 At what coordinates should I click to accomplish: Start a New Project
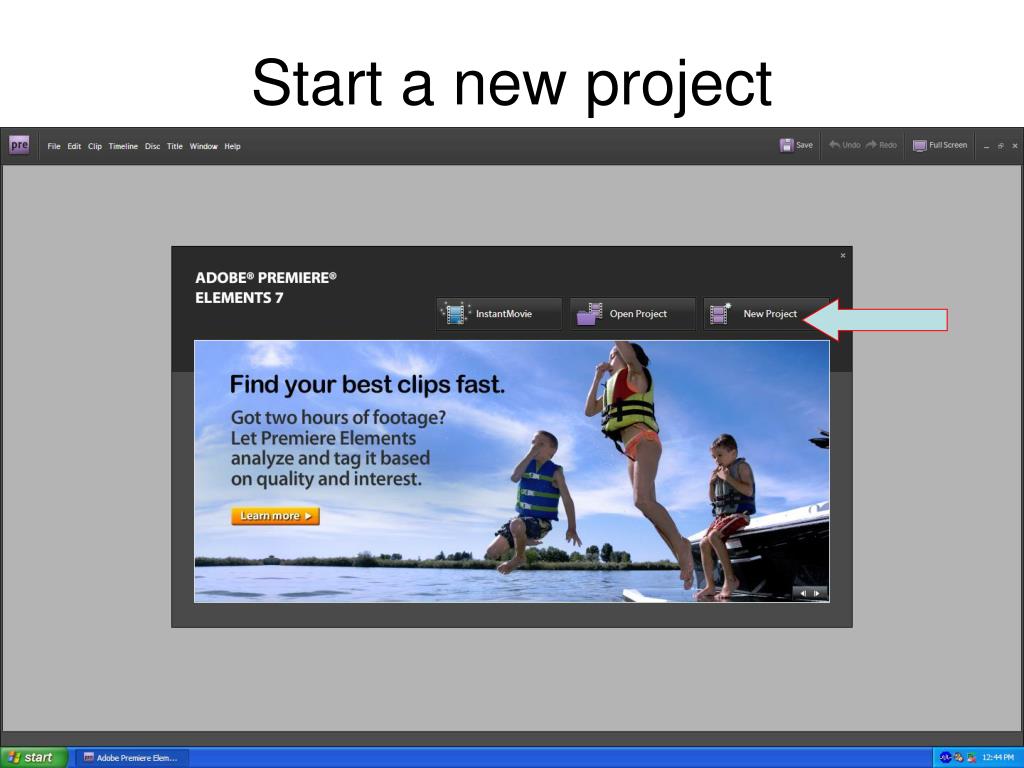[x=765, y=313]
